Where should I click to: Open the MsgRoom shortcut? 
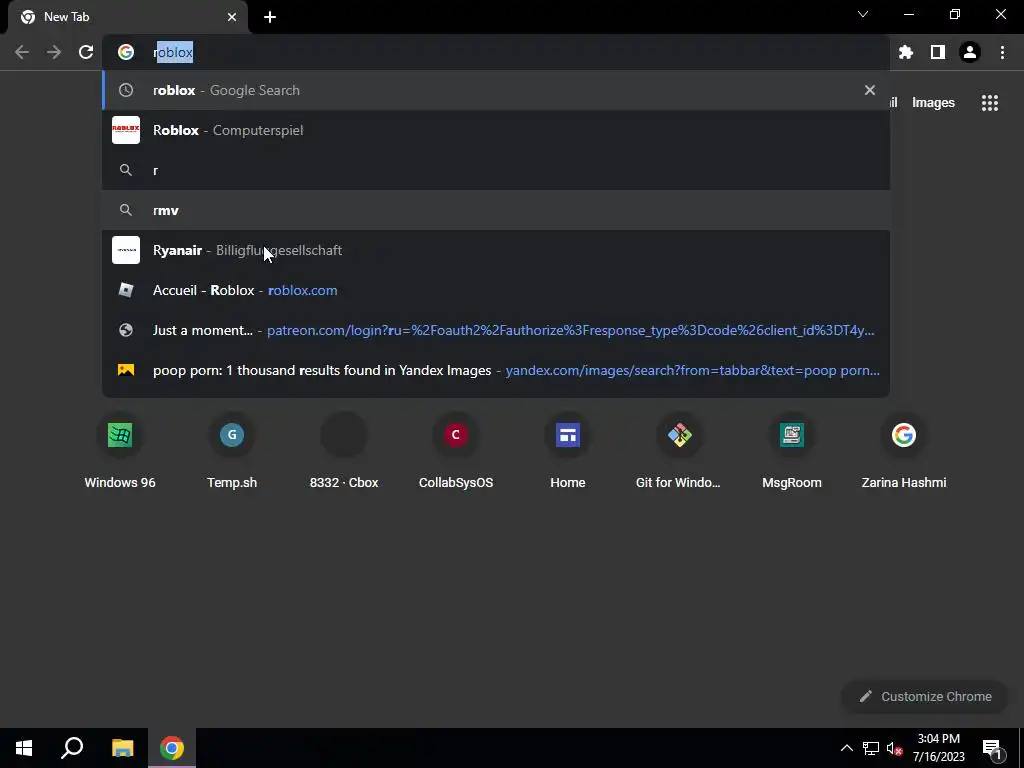[x=792, y=453]
